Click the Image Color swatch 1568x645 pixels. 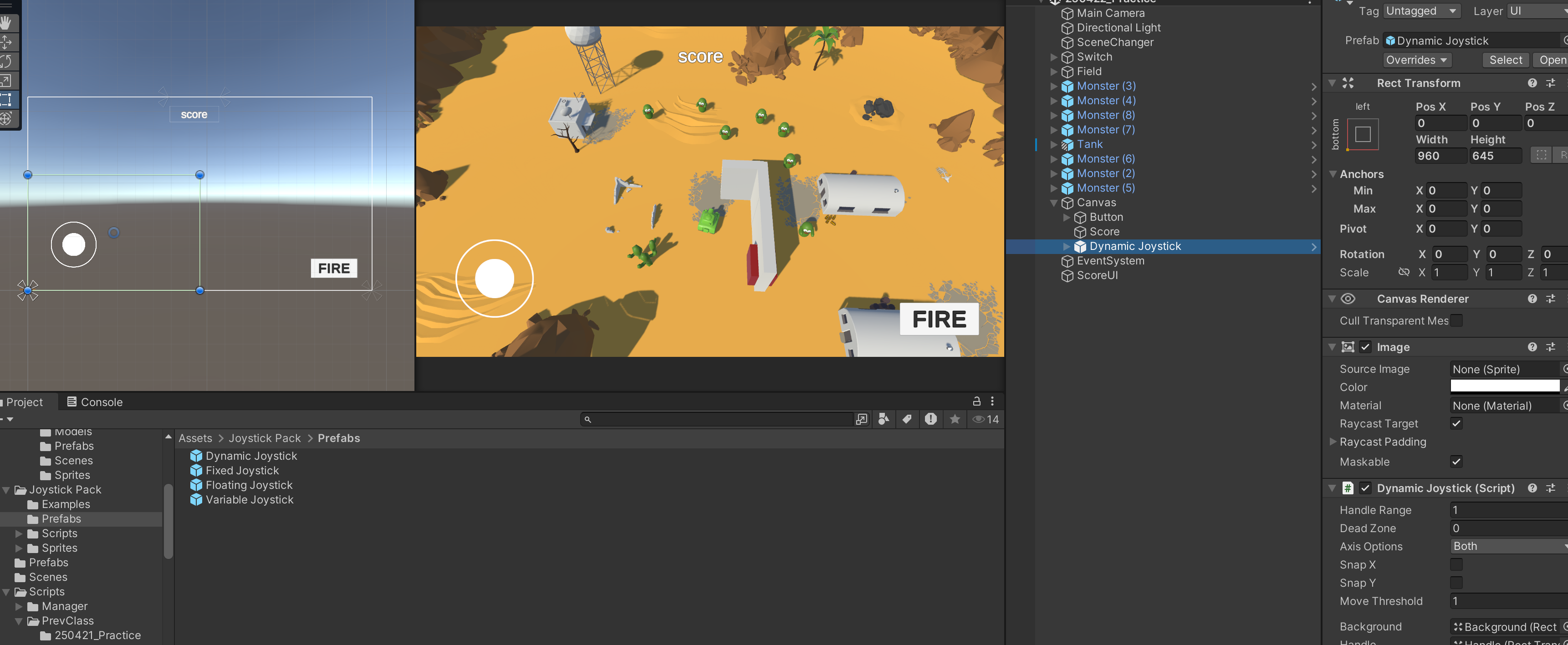coord(1504,387)
